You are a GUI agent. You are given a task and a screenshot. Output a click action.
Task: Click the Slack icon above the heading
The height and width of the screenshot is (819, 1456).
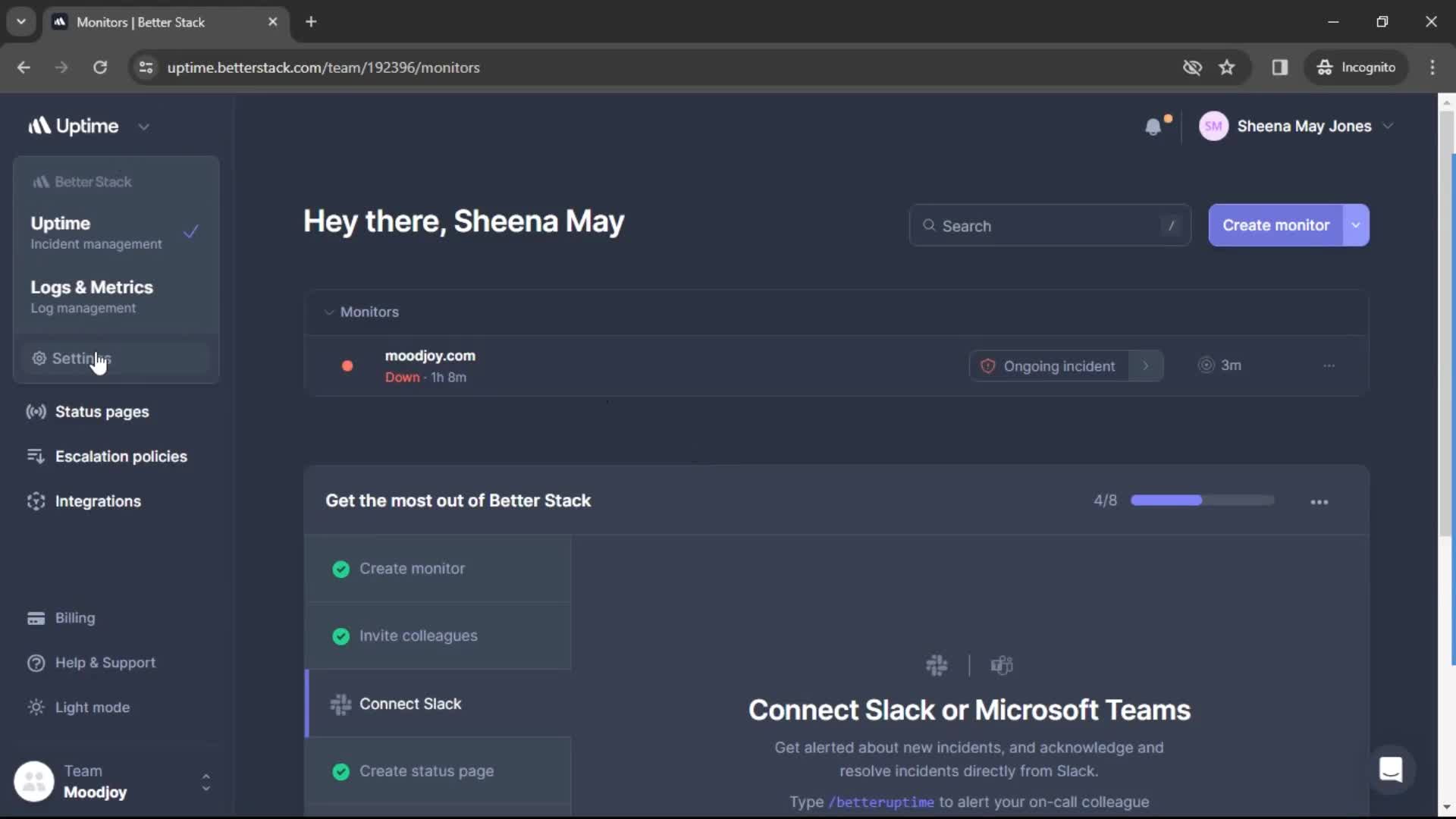point(937,665)
